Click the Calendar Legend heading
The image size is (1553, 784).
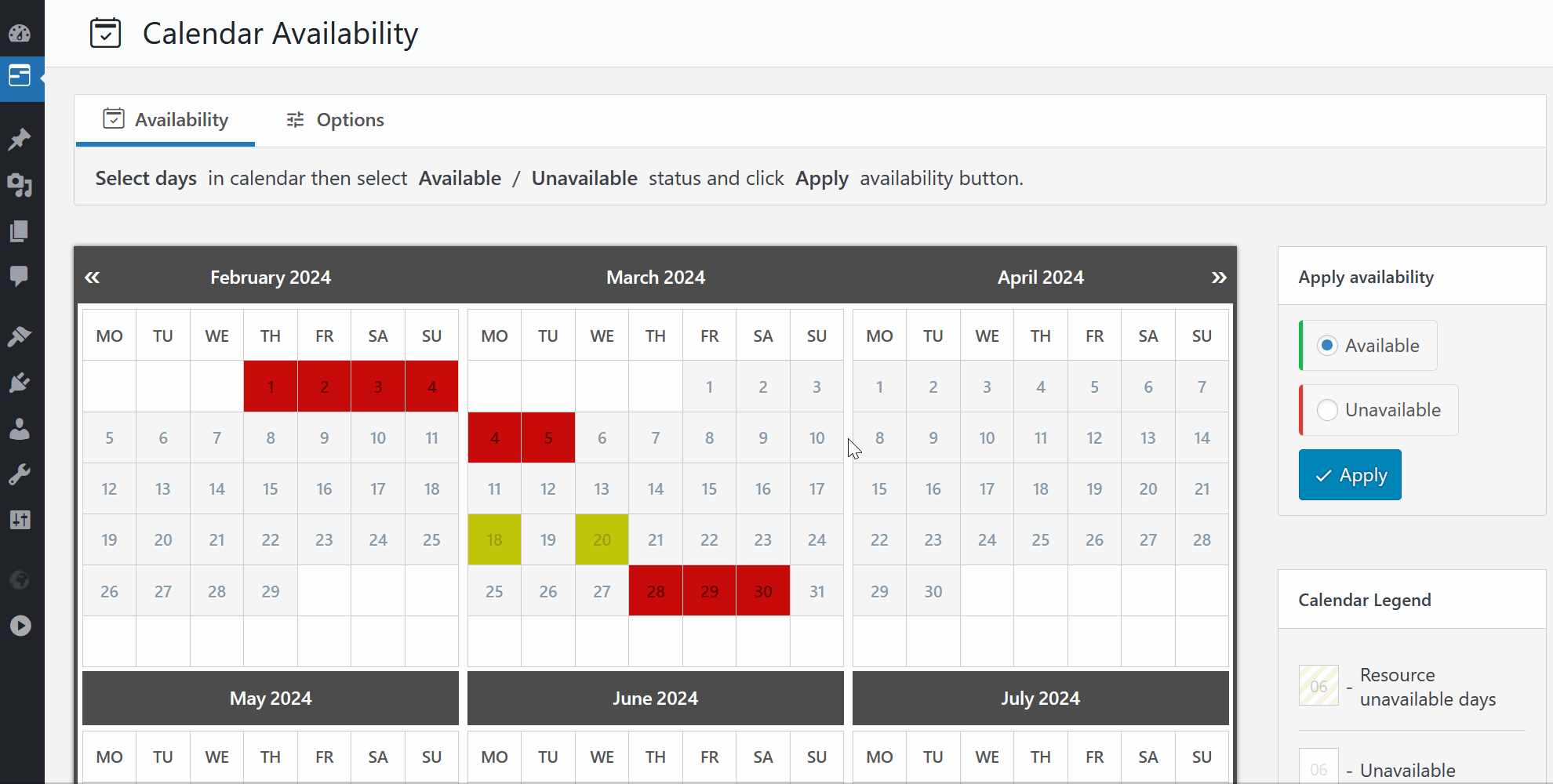1365,600
